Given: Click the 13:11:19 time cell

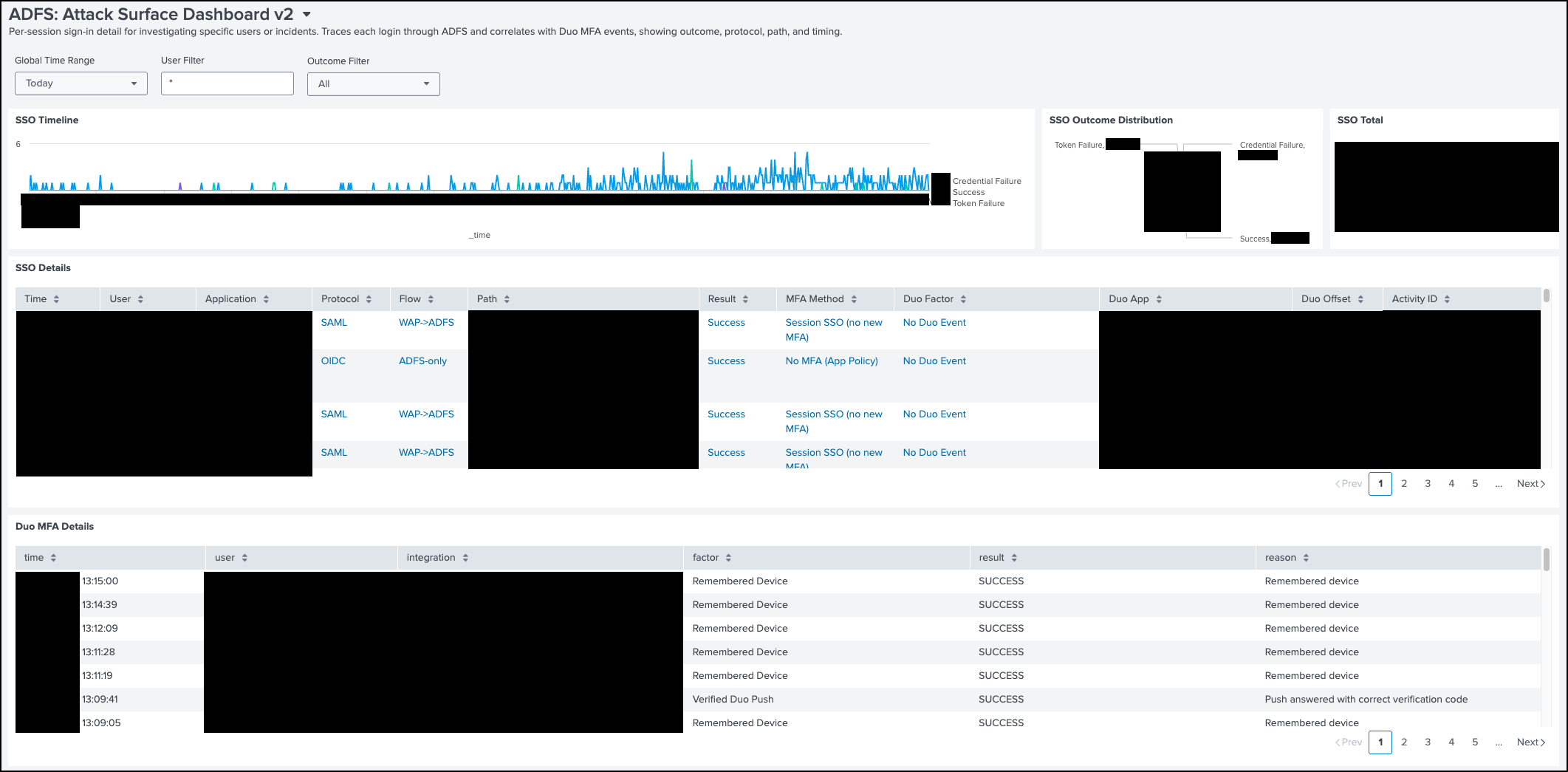Looking at the screenshot, I should (x=97, y=676).
